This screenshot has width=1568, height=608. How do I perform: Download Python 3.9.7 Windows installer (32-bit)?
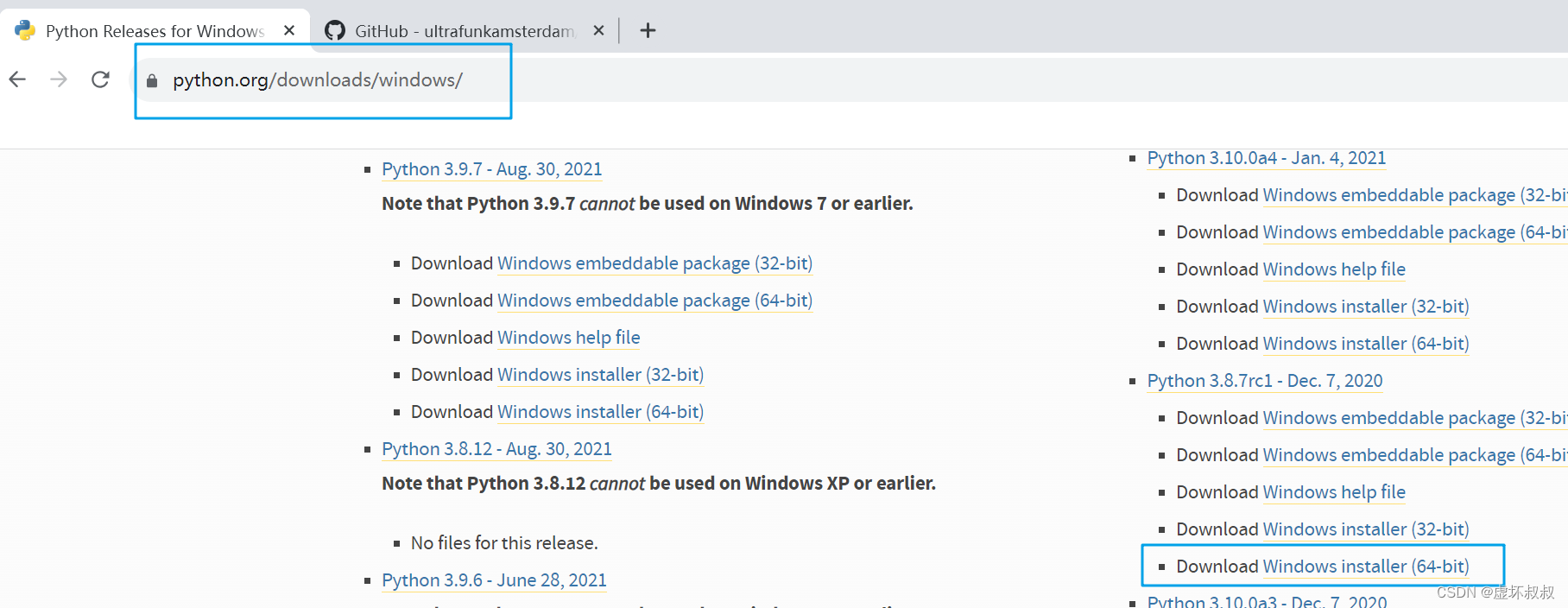(600, 375)
